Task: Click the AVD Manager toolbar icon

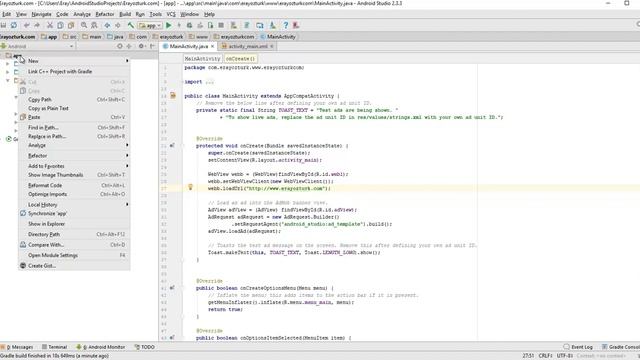Action: [x=260, y=25]
